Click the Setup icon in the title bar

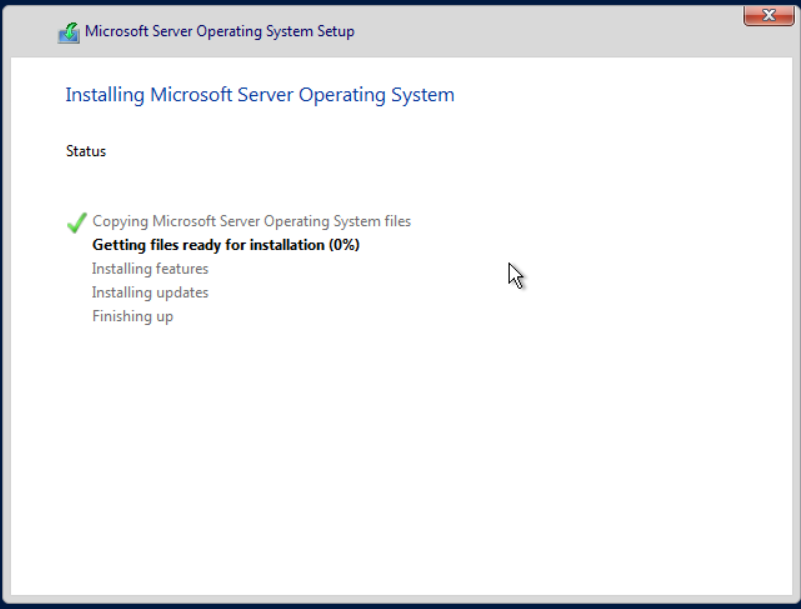coord(68,32)
